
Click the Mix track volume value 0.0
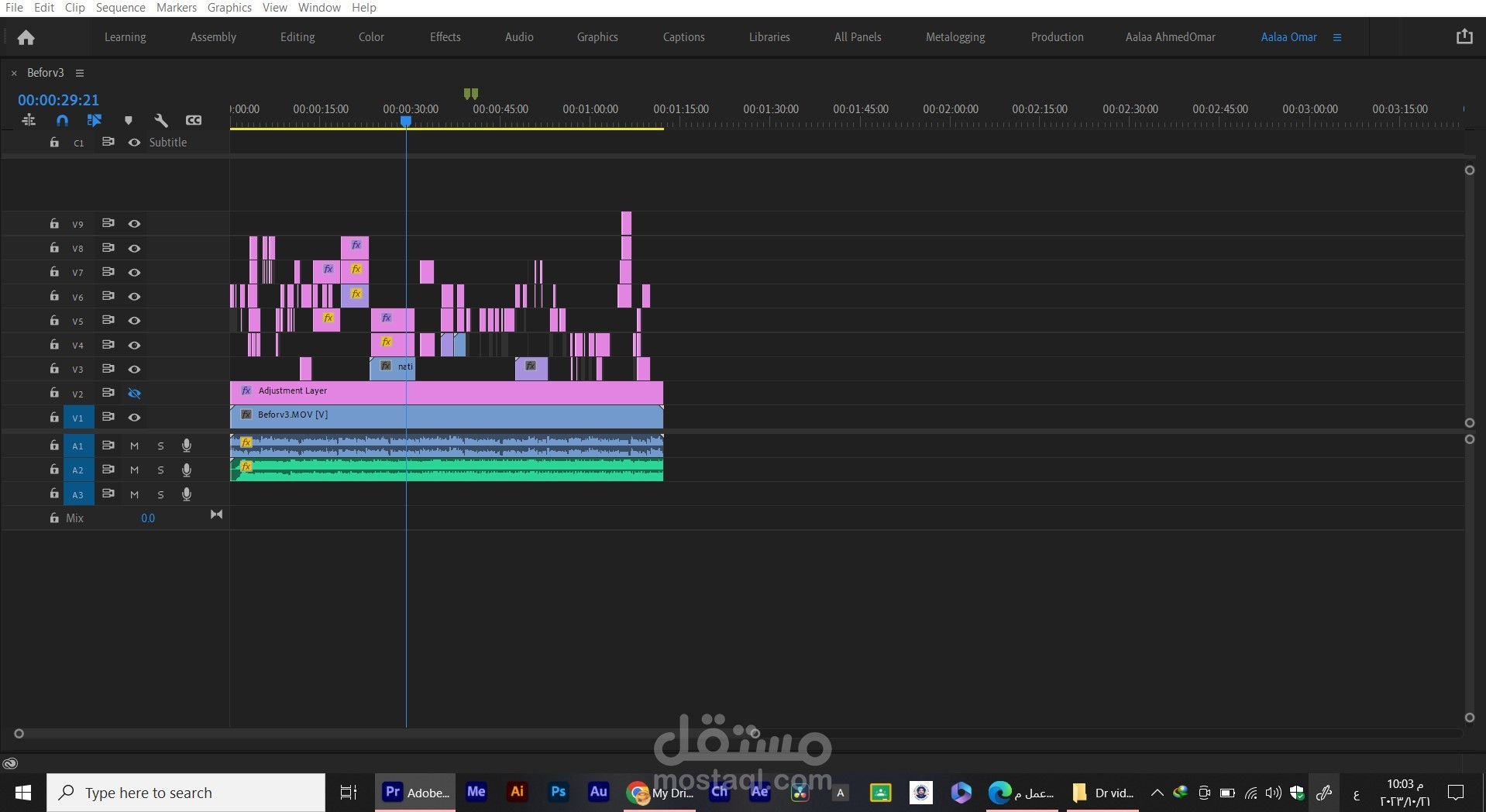point(148,518)
